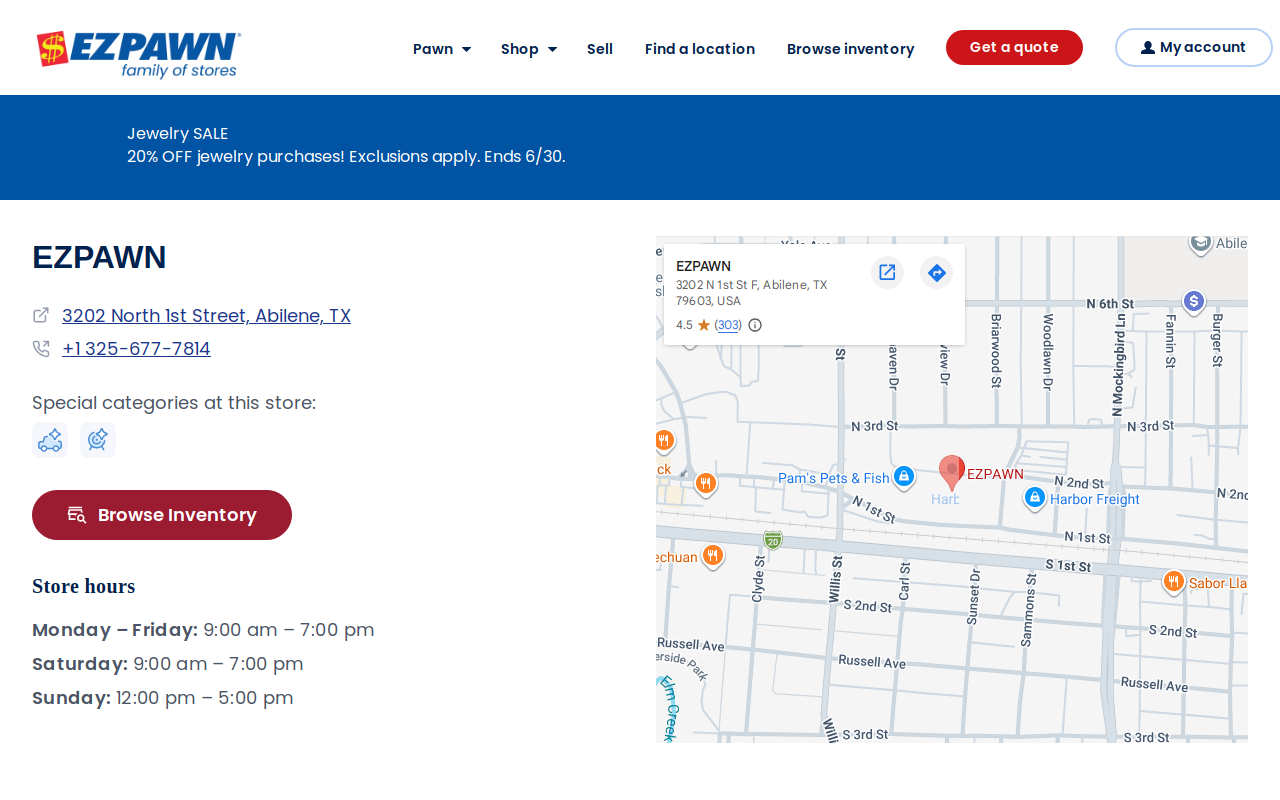Click the Get a quote button
The height and width of the screenshot is (800, 1280).
click(x=1014, y=47)
